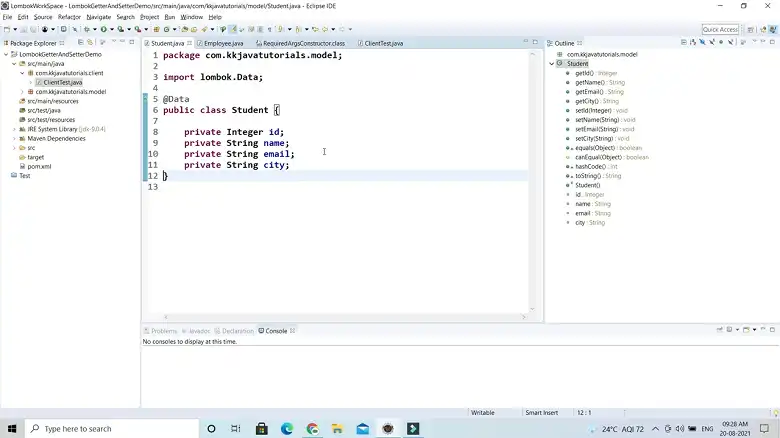
Task: Switch to the Java EE perspective icon
Action: coord(764,30)
